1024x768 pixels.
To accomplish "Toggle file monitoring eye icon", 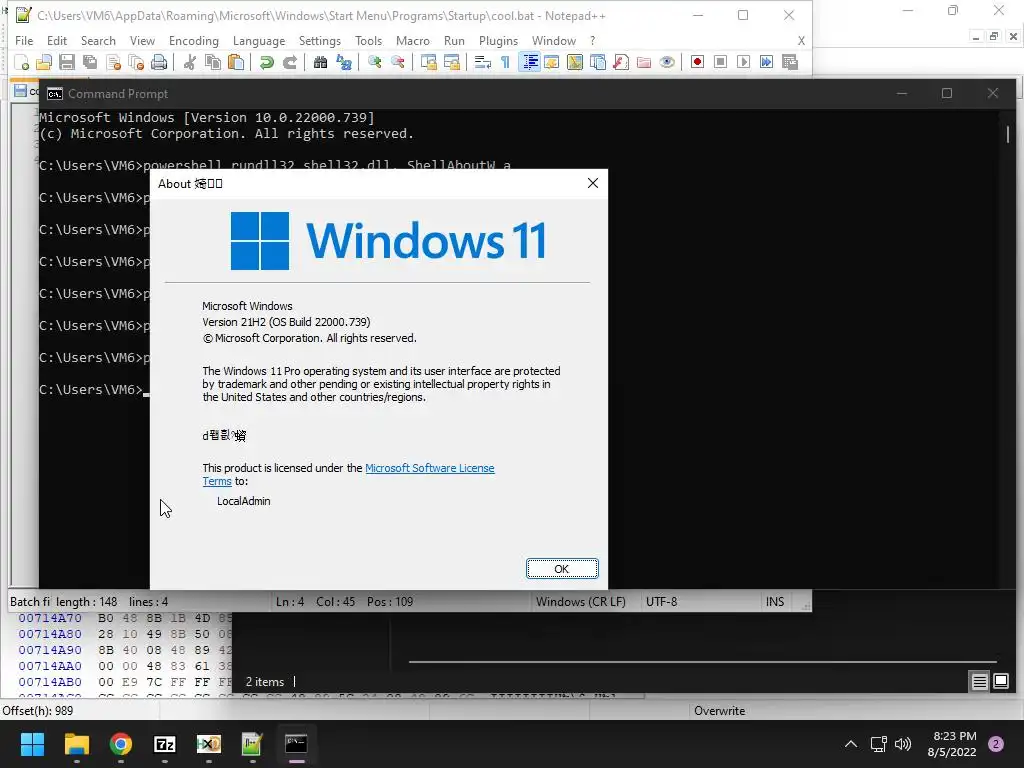I will [667, 62].
